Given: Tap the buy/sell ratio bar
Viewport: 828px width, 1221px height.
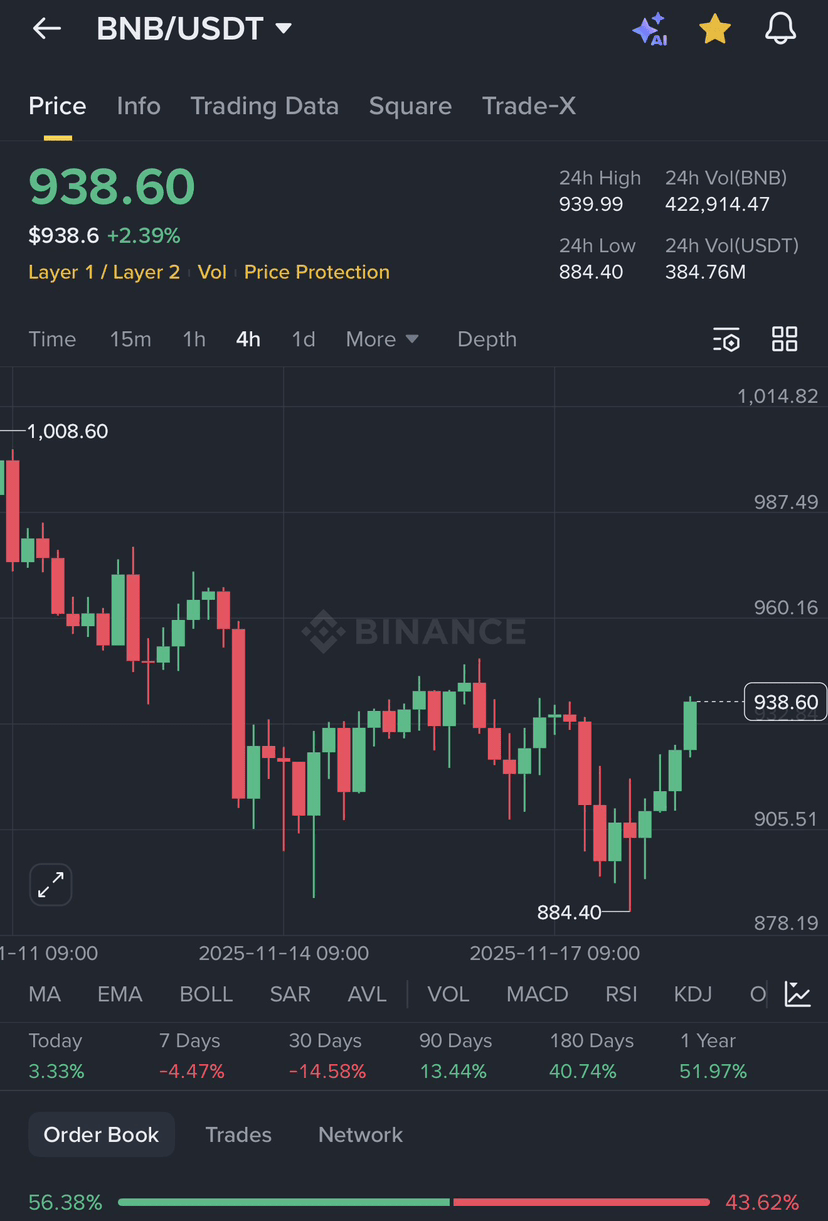Looking at the screenshot, I should pyautogui.click(x=414, y=1202).
